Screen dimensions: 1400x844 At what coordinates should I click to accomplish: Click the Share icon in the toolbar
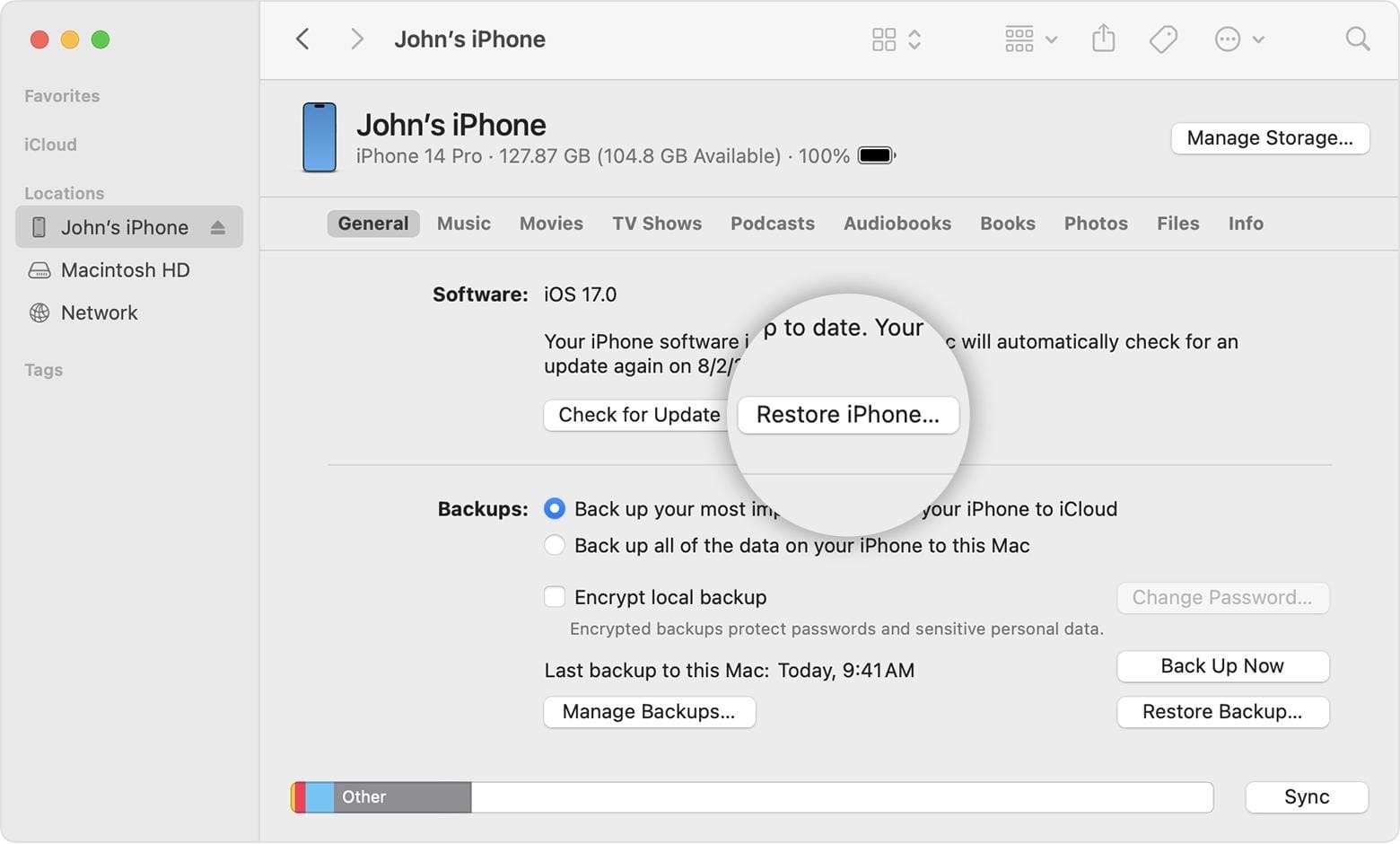pos(1103,39)
